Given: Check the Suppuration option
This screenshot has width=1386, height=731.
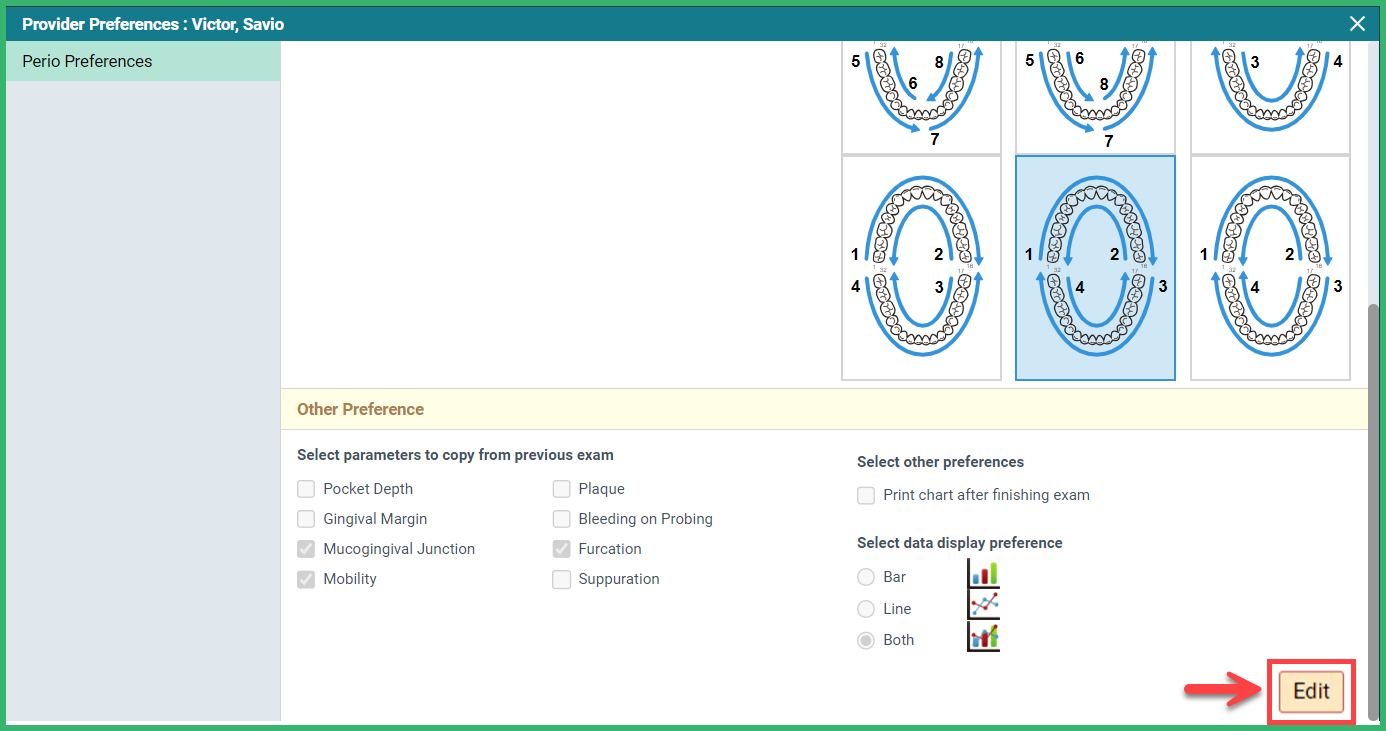Looking at the screenshot, I should tap(561, 579).
